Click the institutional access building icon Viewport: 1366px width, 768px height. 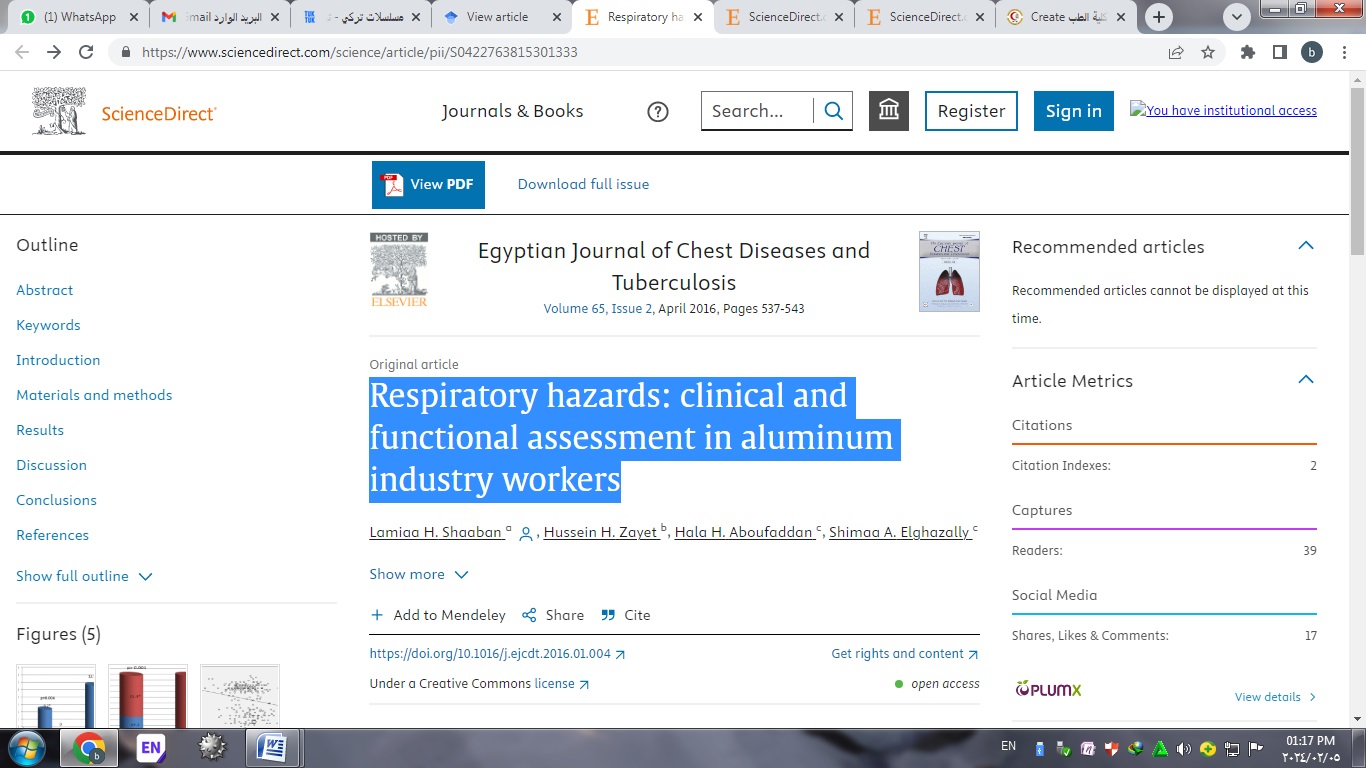[x=888, y=110]
